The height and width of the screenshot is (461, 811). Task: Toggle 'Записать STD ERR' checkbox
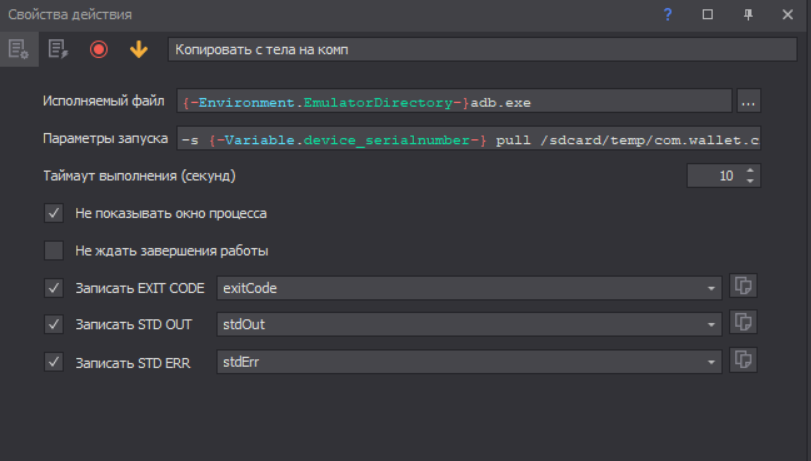click(54, 361)
